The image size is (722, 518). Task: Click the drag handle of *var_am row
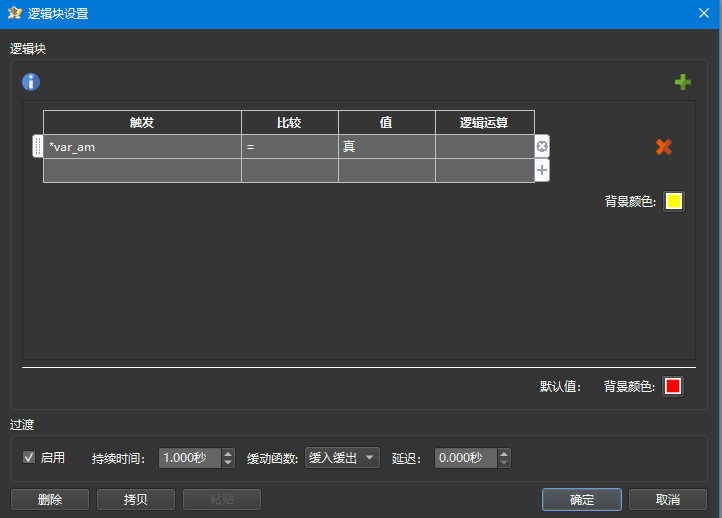(x=38, y=147)
